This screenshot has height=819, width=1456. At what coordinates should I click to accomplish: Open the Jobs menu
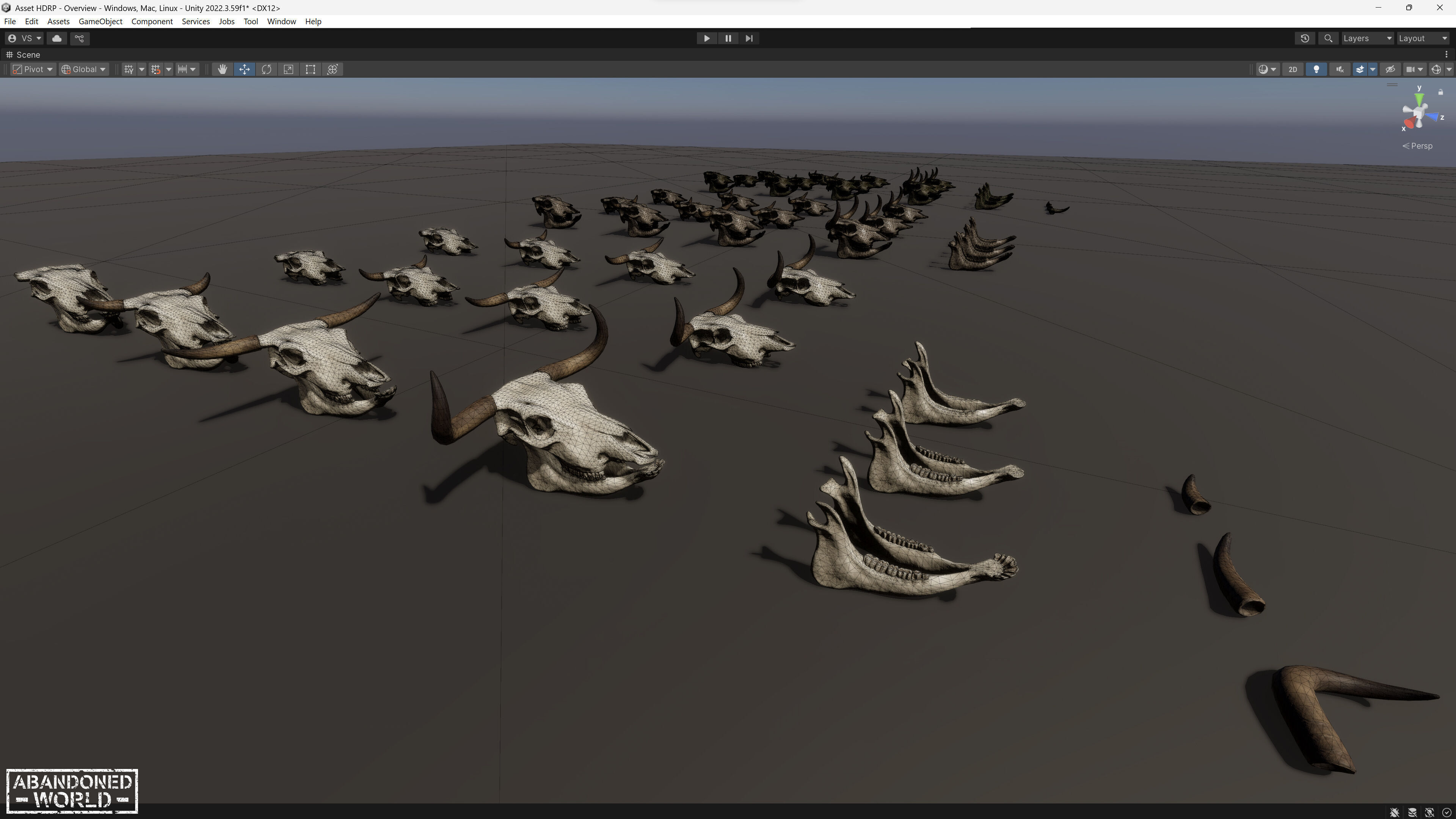coord(227,22)
